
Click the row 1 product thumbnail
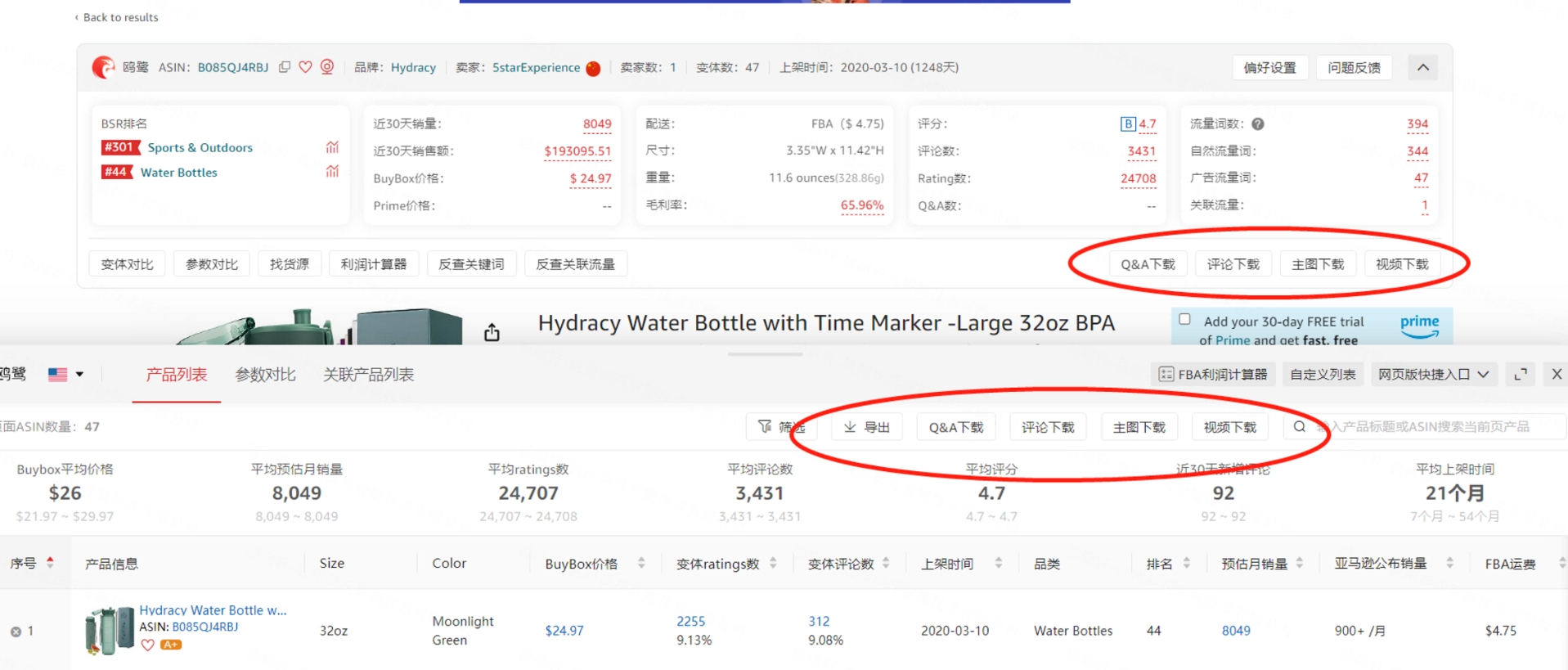coord(110,630)
